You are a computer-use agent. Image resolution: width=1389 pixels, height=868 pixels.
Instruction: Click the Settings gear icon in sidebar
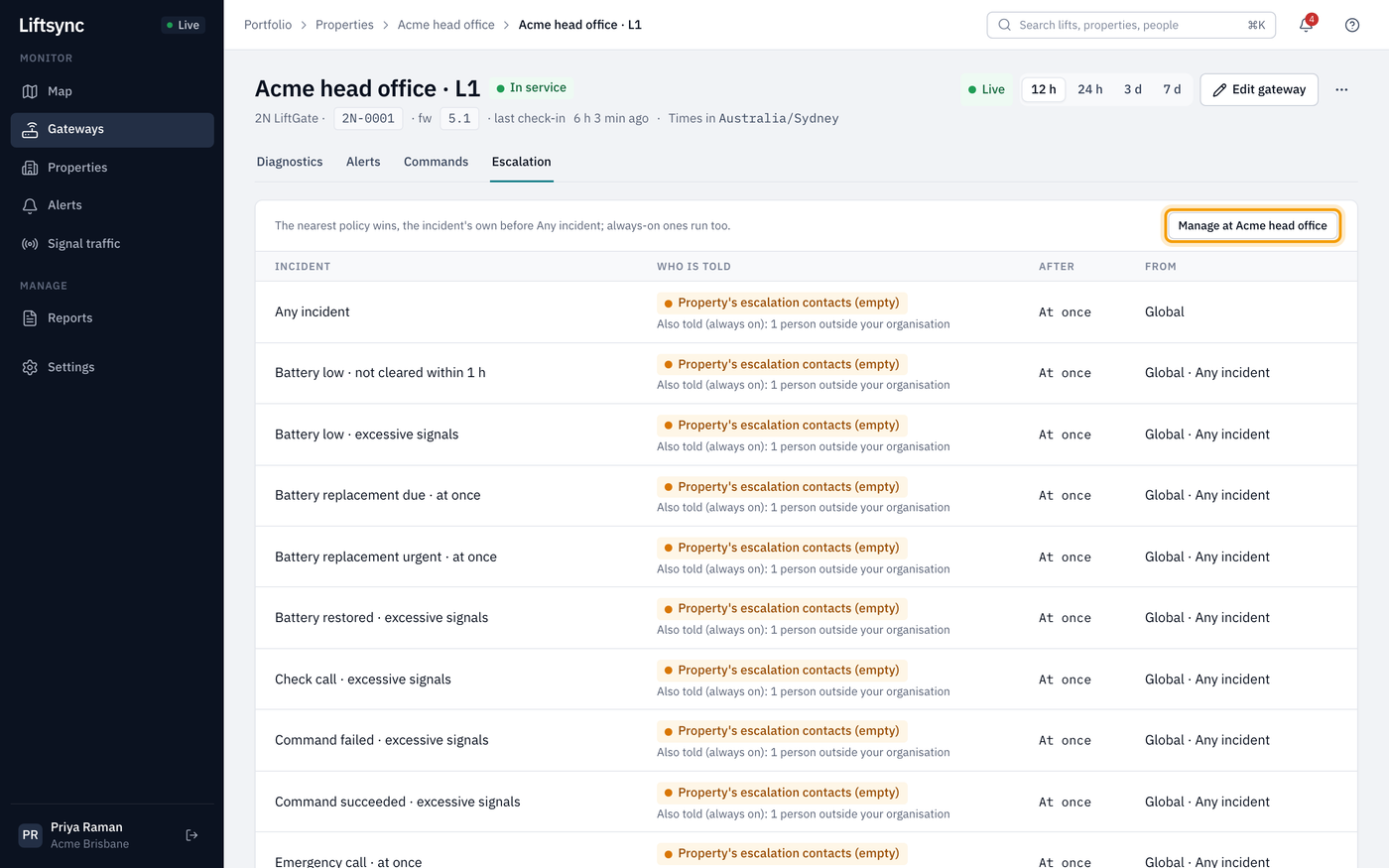click(x=30, y=367)
